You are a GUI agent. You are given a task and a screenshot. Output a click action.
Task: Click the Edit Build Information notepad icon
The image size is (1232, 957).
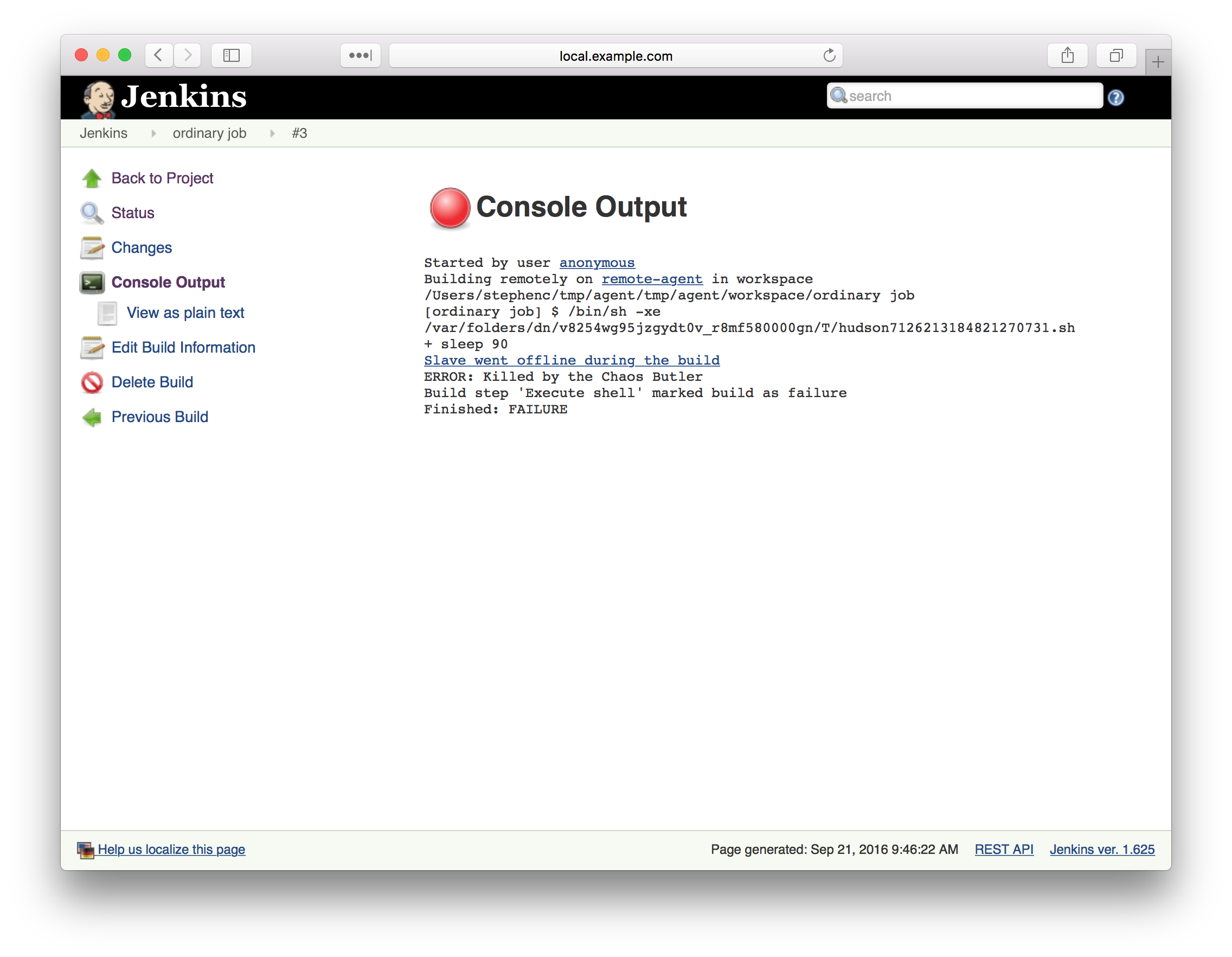[92, 348]
